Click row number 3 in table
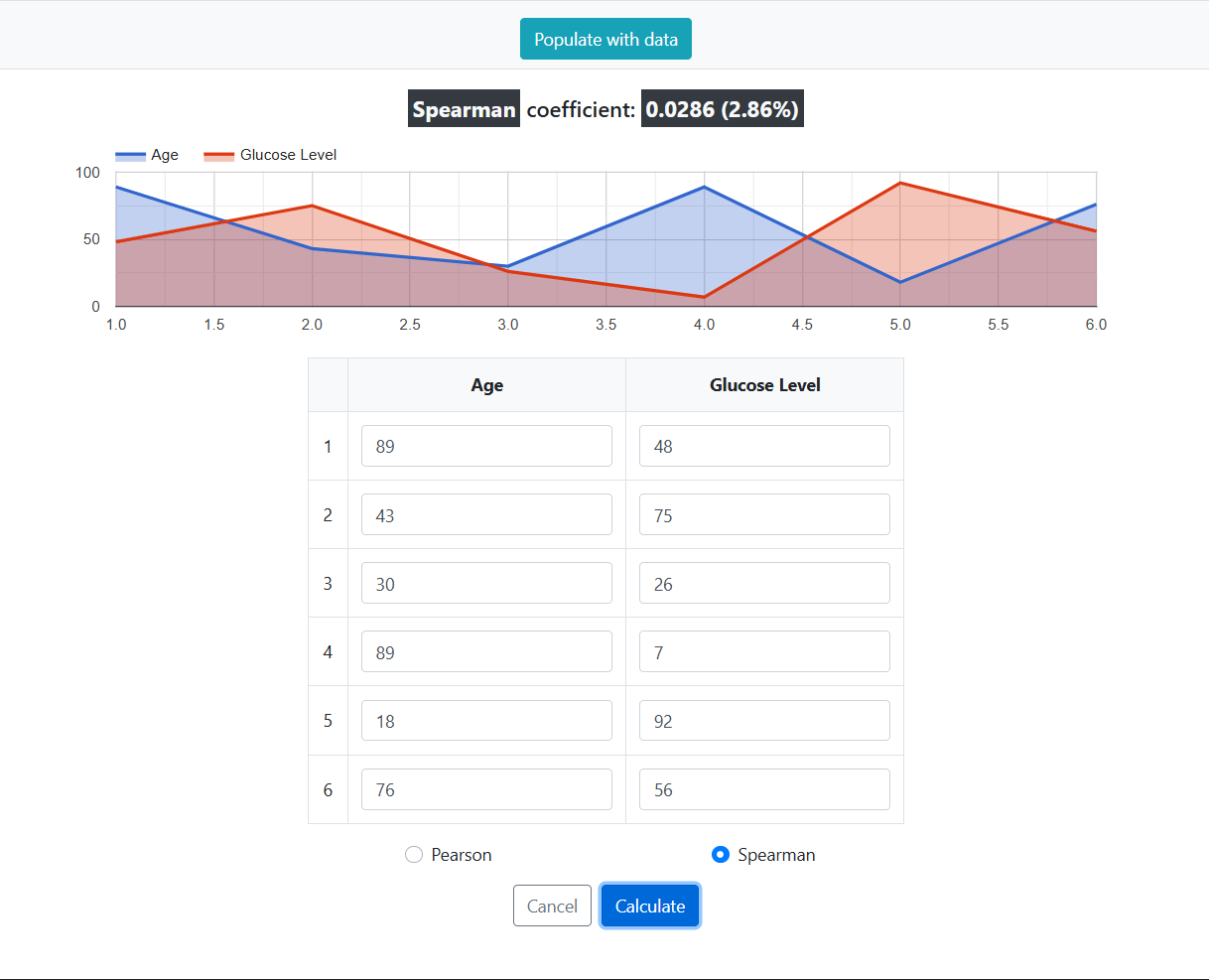 click(x=328, y=583)
